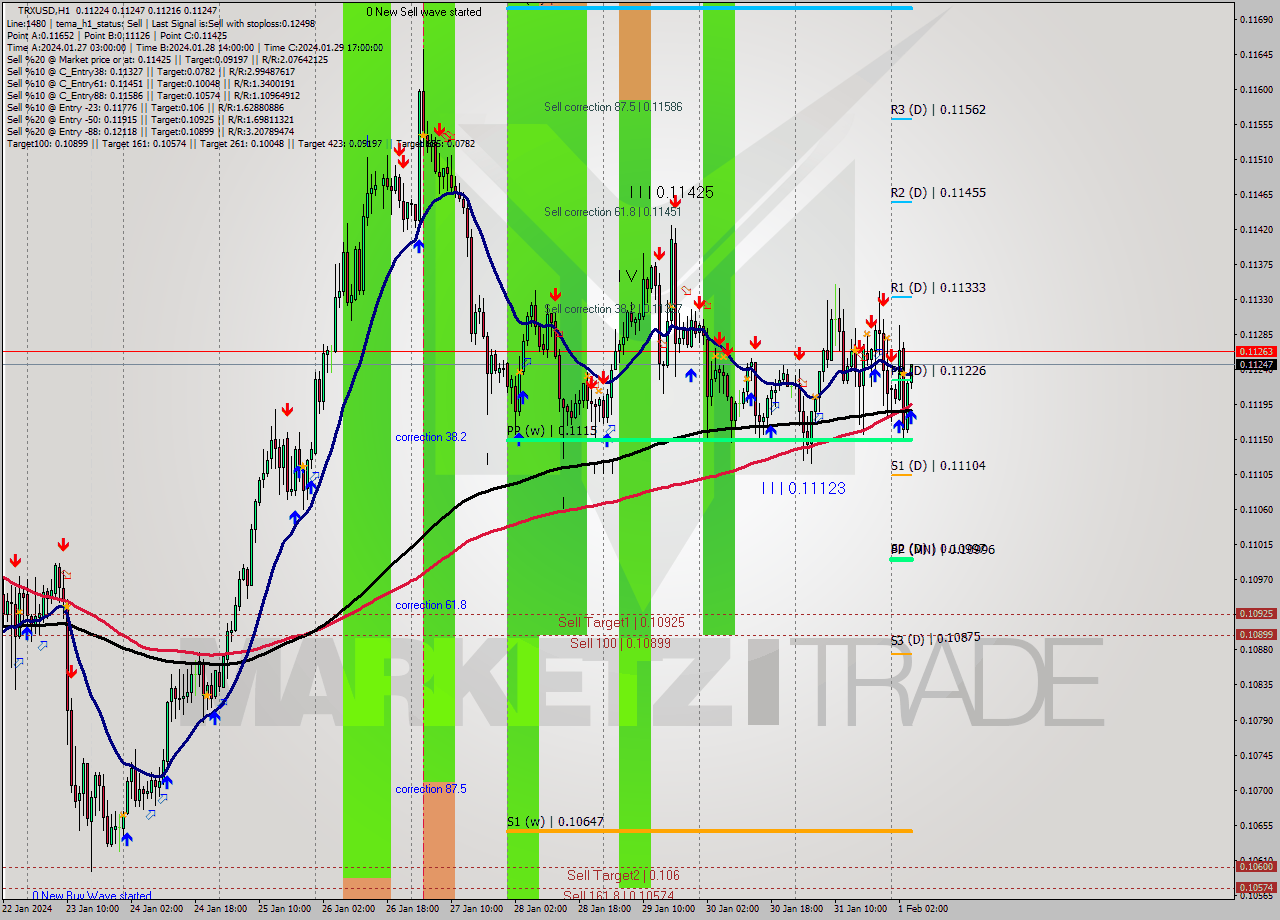Click the 'Target100: 0.10899' info line

240,144
